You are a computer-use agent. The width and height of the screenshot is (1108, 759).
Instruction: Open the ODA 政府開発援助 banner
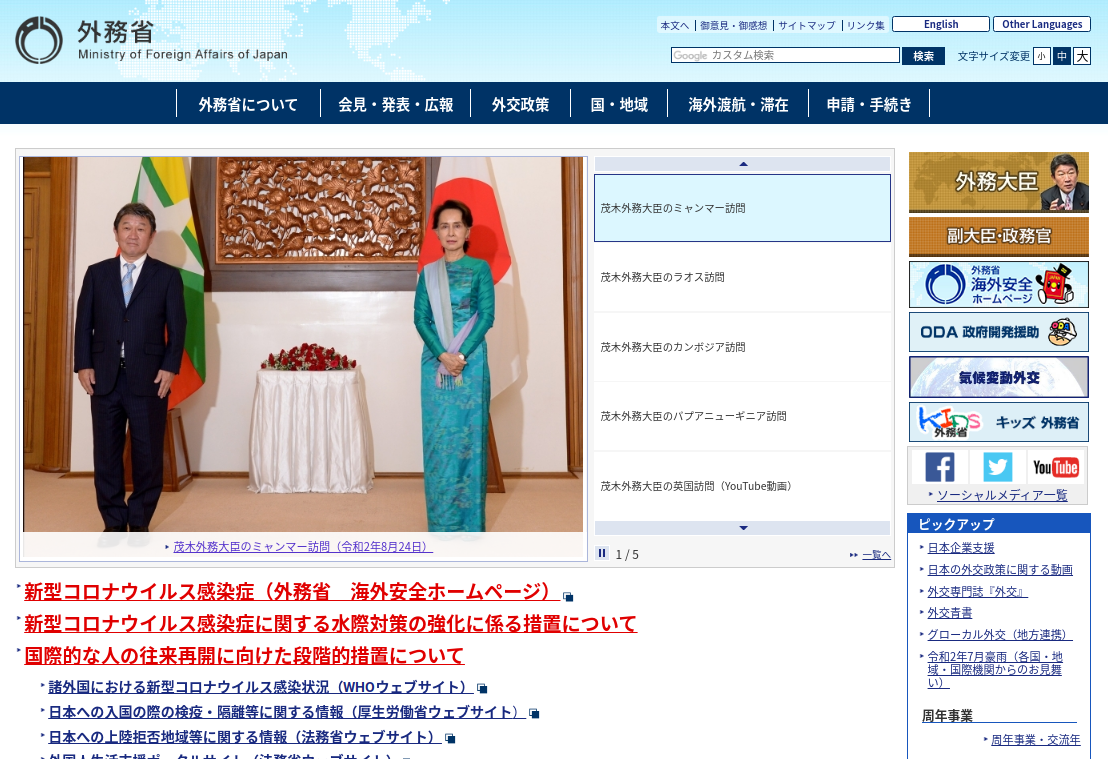(x=998, y=331)
